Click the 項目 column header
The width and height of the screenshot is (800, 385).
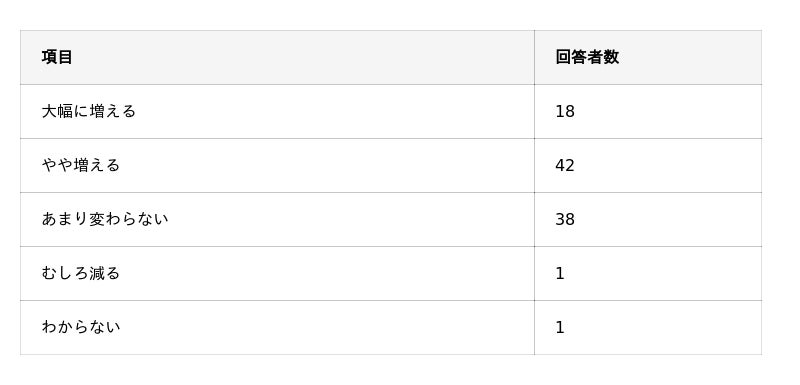point(57,57)
